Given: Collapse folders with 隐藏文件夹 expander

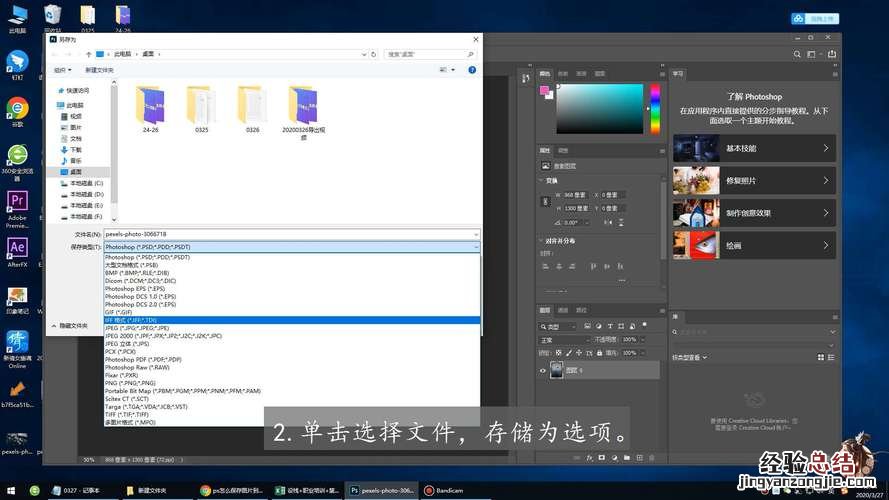Looking at the screenshot, I should pos(73,325).
